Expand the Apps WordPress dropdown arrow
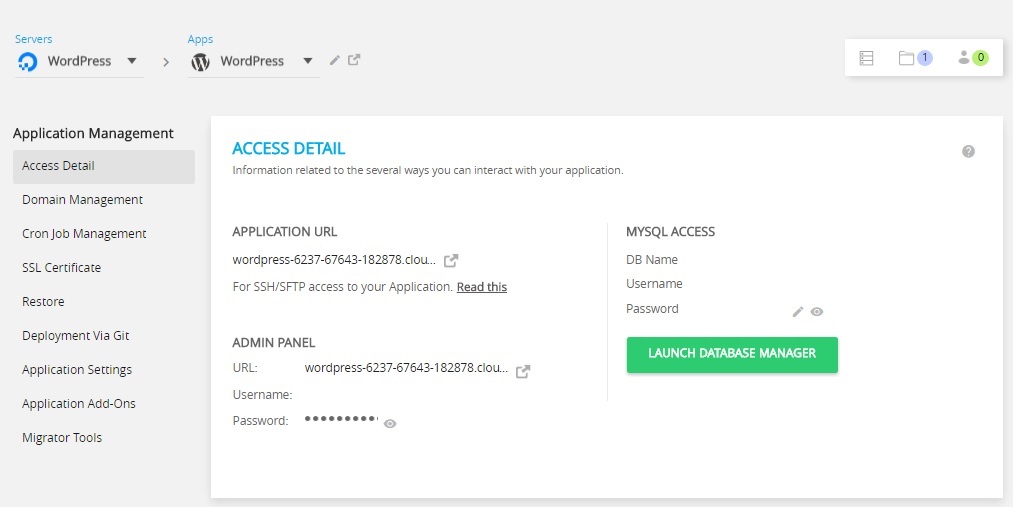 click(x=308, y=61)
